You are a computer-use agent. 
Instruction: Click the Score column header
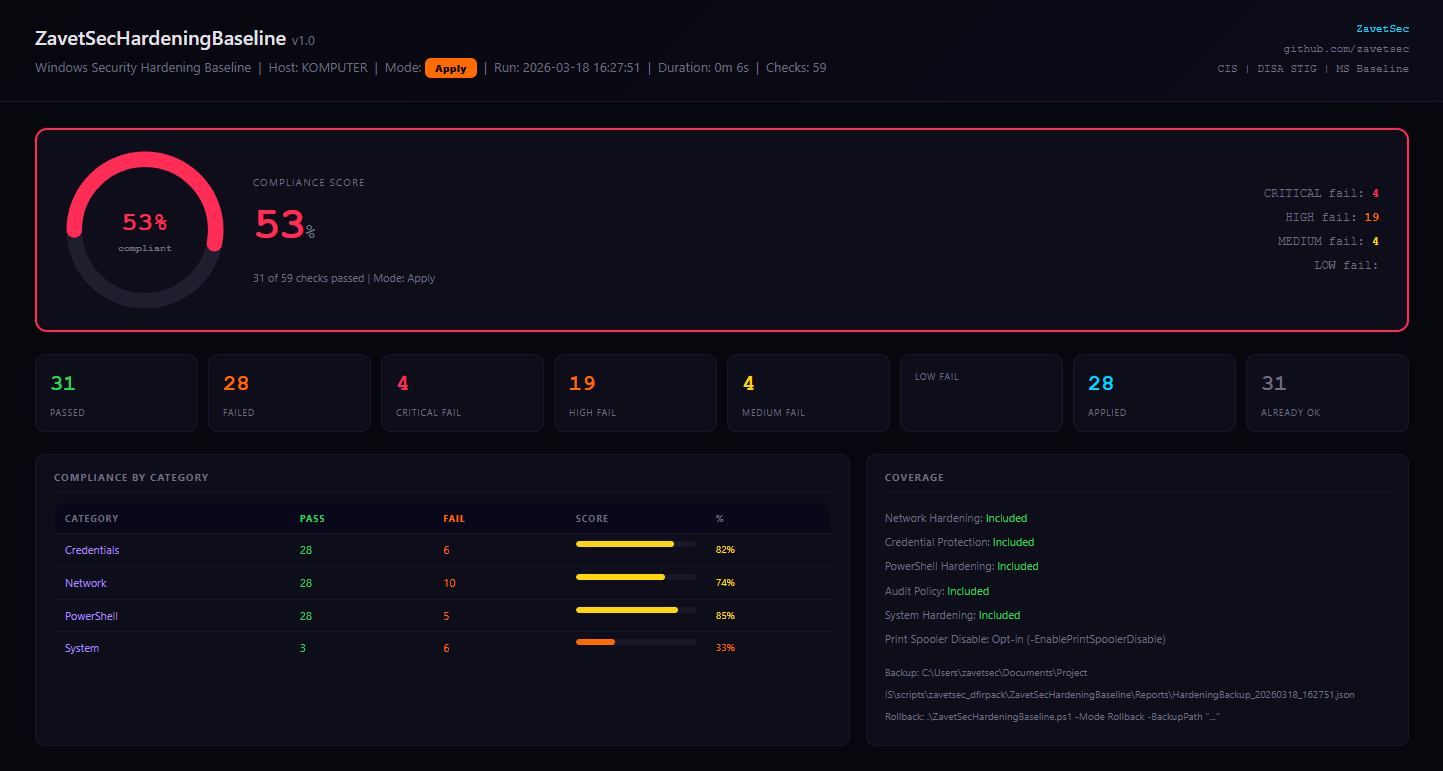[592, 519]
